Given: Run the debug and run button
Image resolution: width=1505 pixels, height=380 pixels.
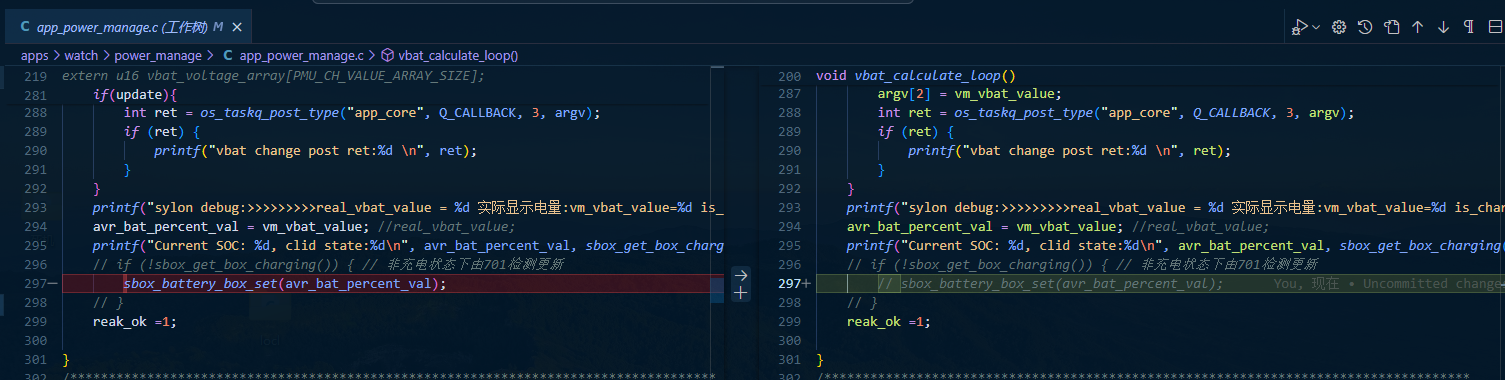Looking at the screenshot, I should click(1299, 27).
